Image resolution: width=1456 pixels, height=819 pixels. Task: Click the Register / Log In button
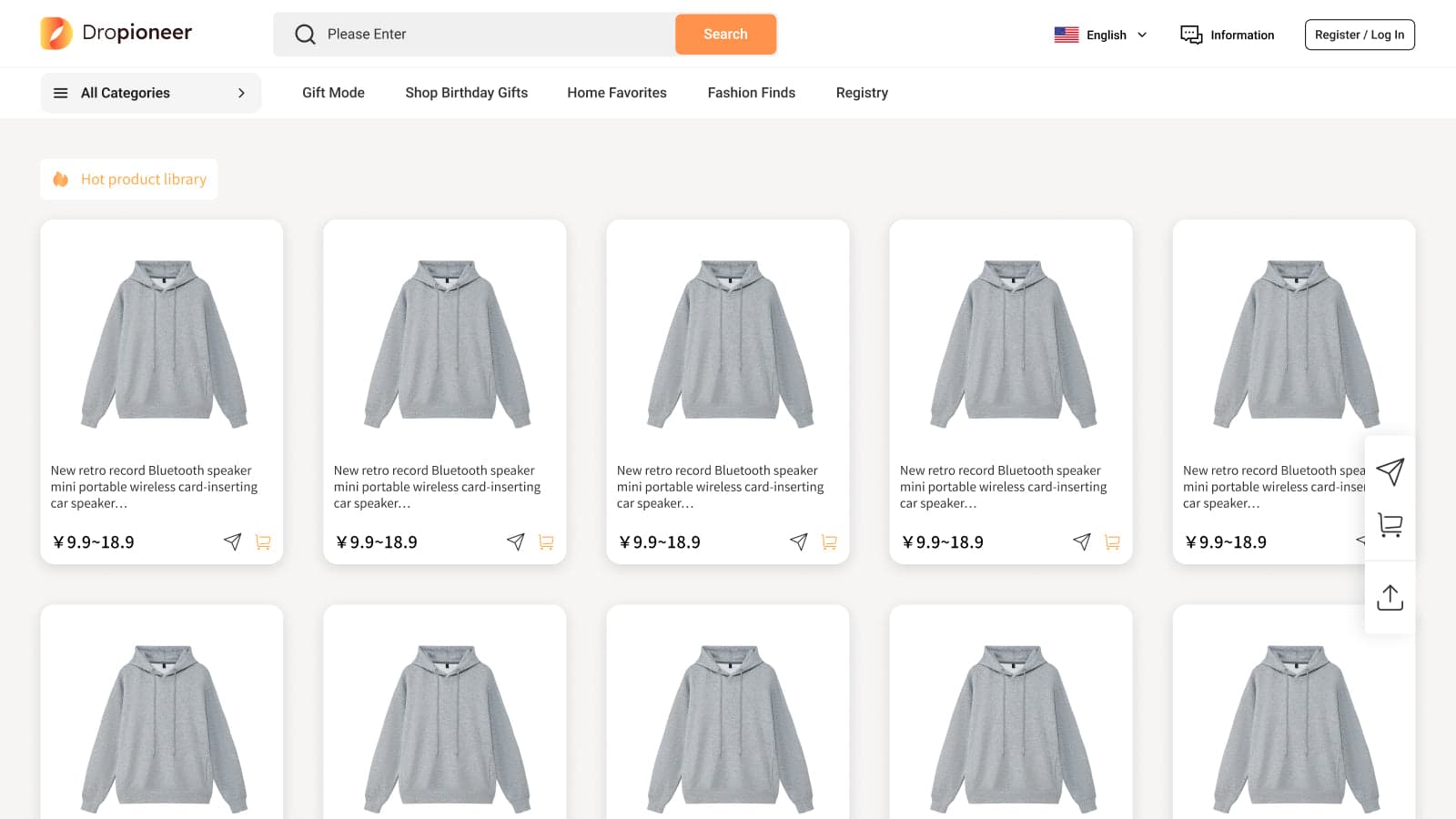click(x=1359, y=35)
